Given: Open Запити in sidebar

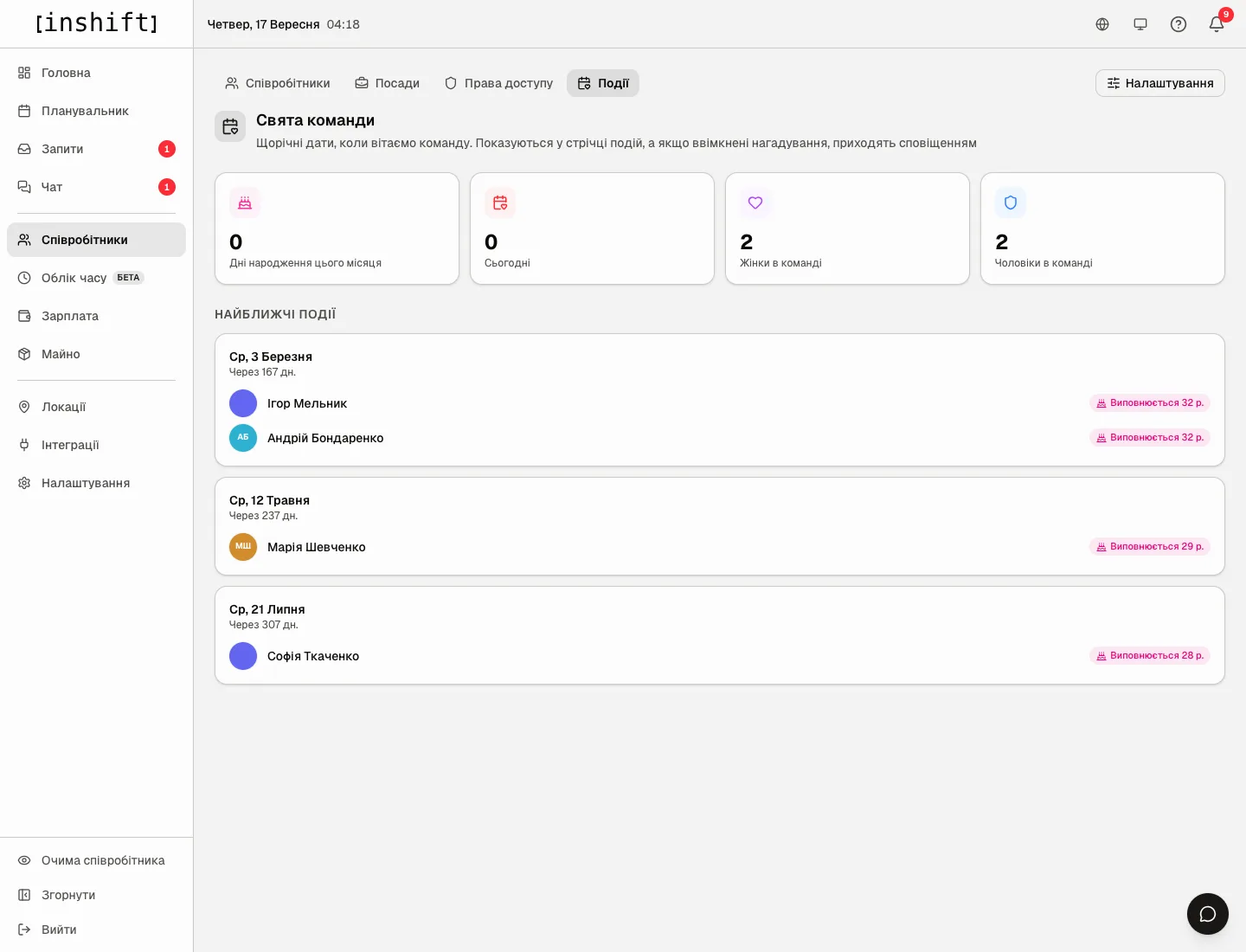Looking at the screenshot, I should [96, 149].
